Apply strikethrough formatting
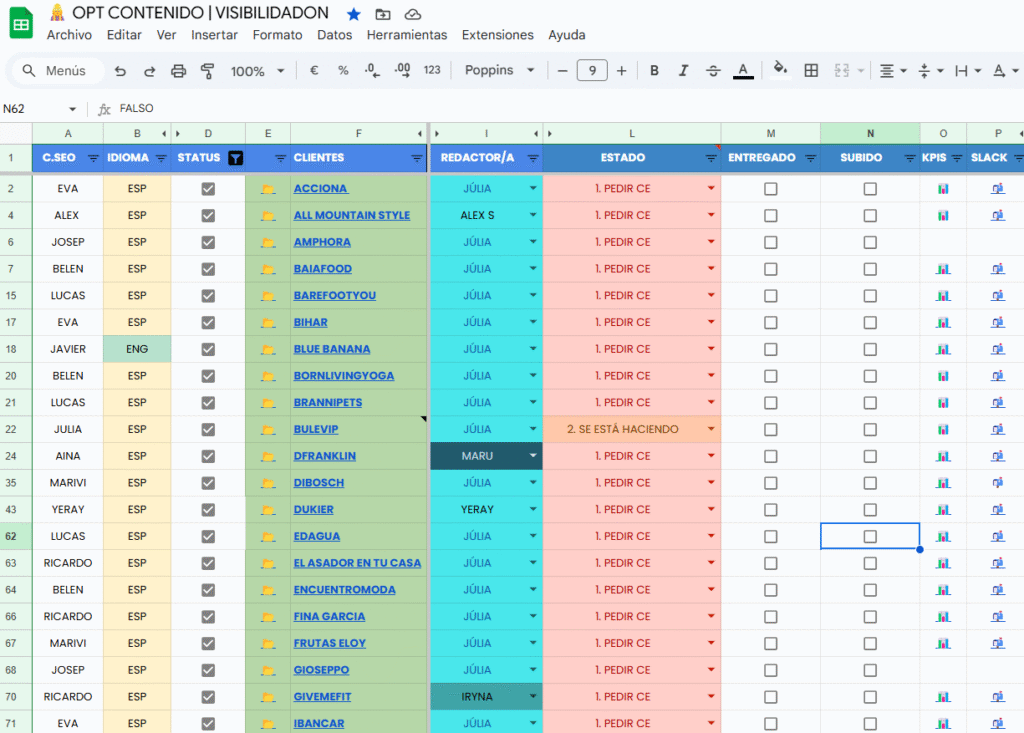Viewport: 1024px width, 733px height. coord(713,71)
